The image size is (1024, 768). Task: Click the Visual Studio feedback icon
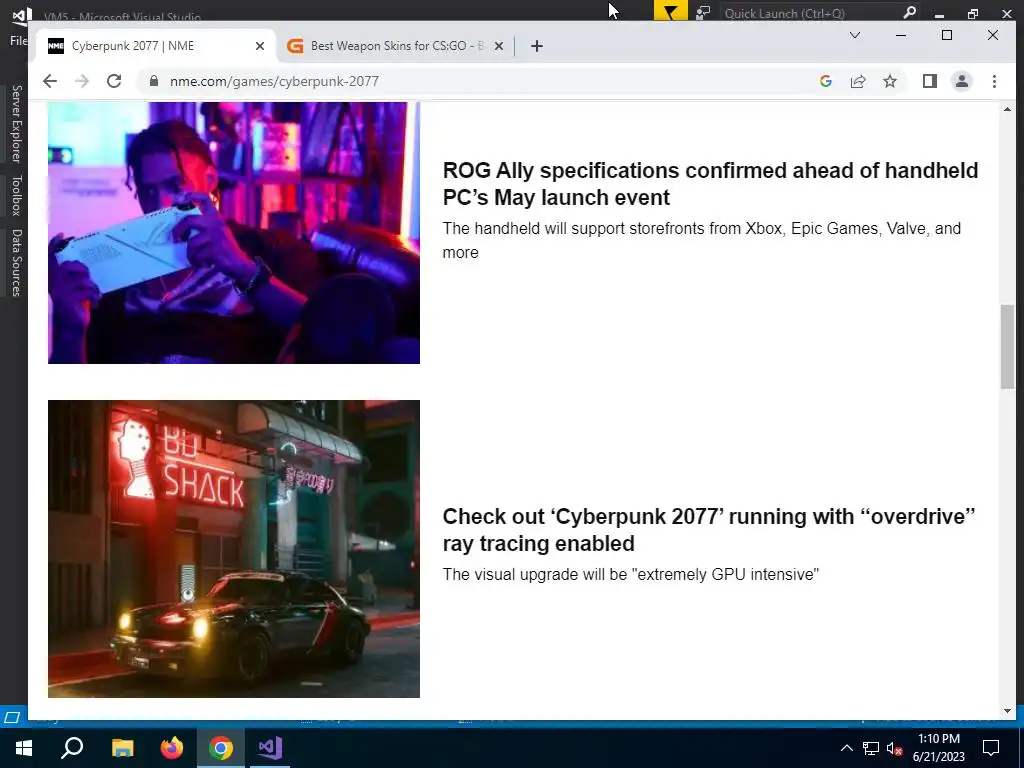[703, 12]
